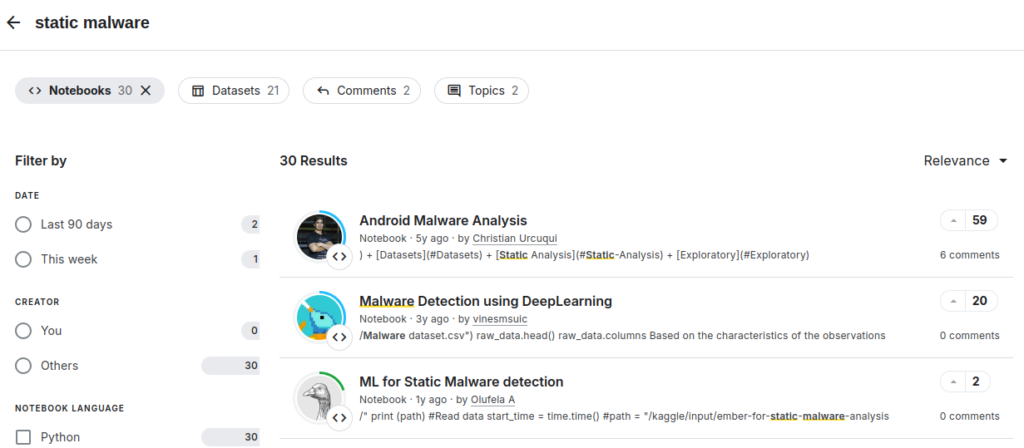Click the Datasets table icon
Screen dimensions: 1024x448
[x=198, y=90]
